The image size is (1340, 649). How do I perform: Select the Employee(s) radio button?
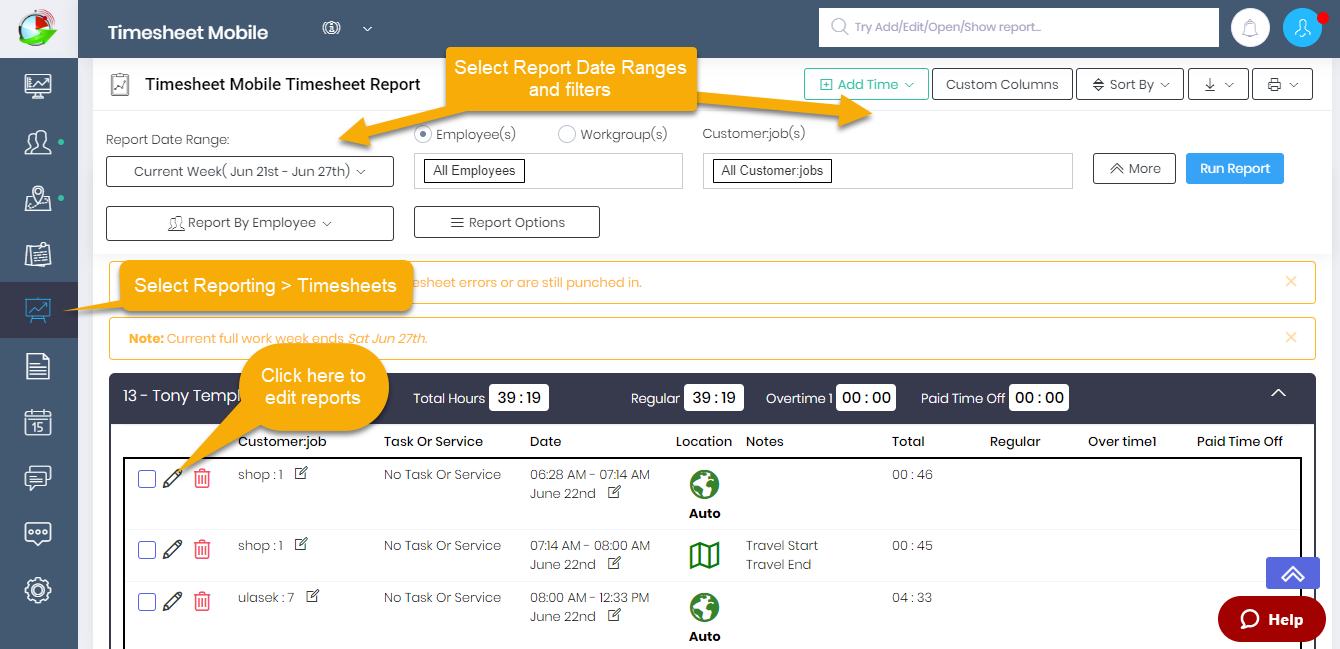point(423,134)
